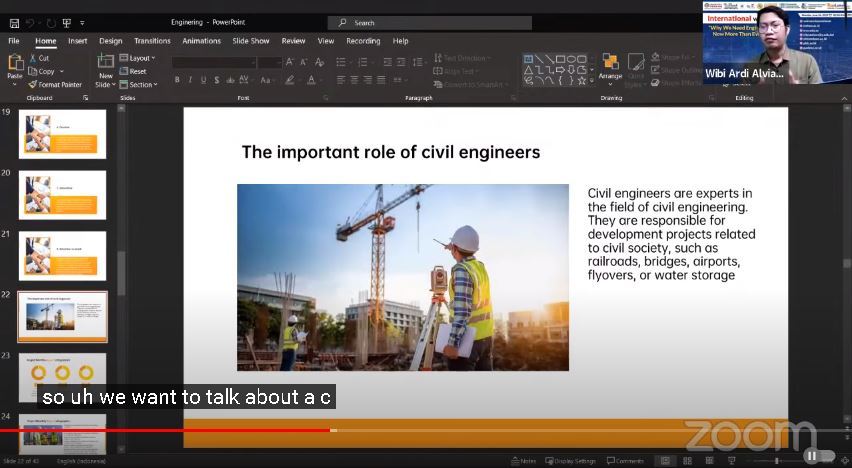Click the Undo arrow in title bar
Viewport: 852px width, 468px height.
pos(30,23)
